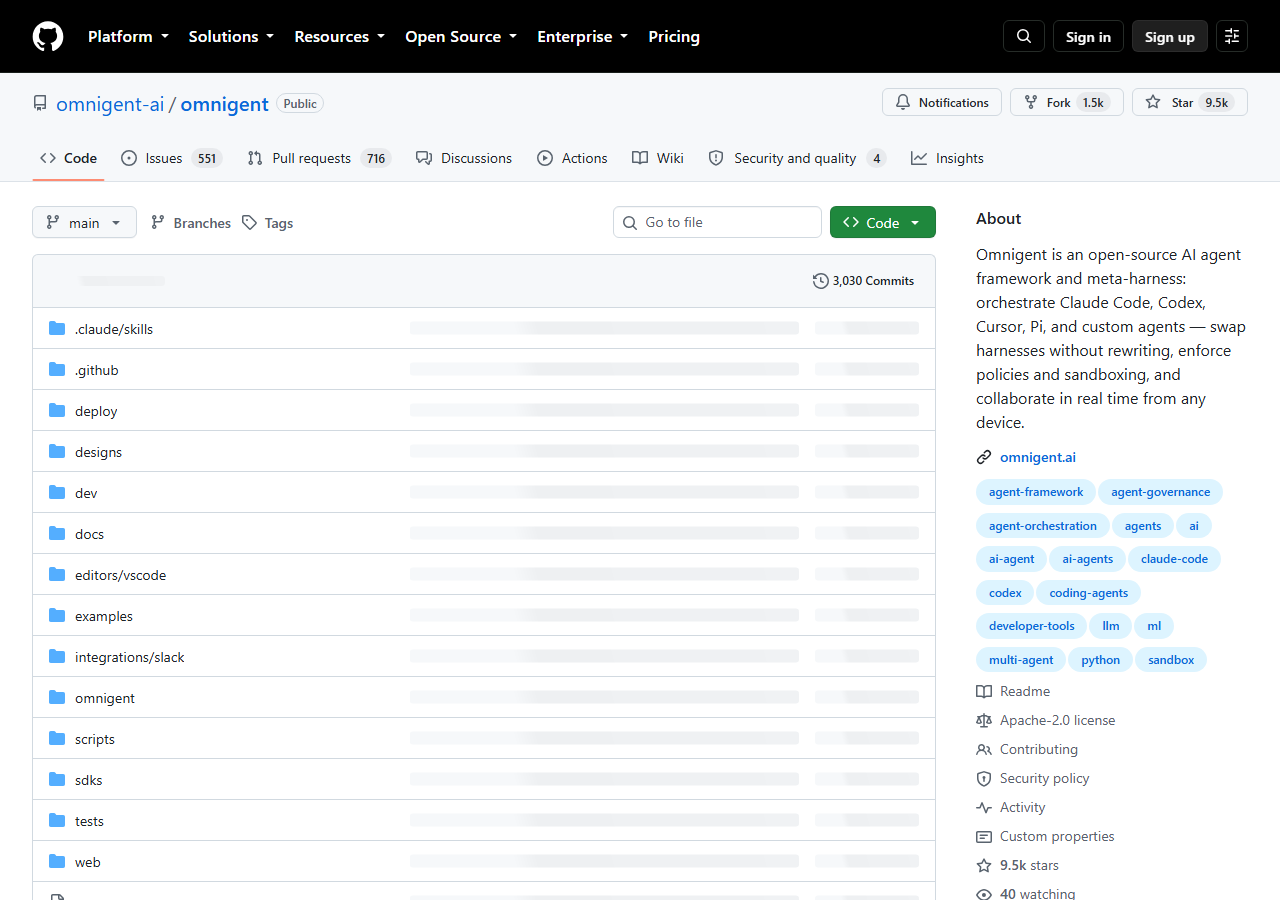1280x900 pixels.
Task: Click the editors/vscode folder icon
Action: (57, 575)
